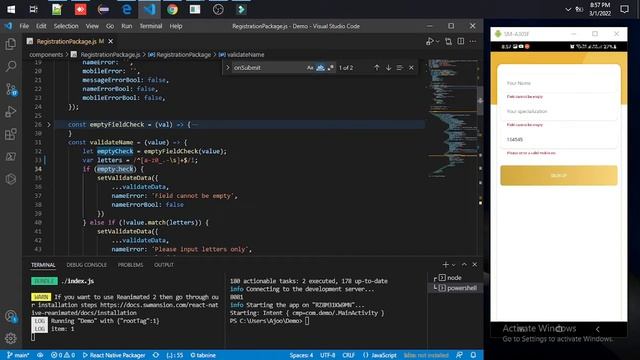640x360 pixels.
Task: Open the launch profile dropdown arrow
Action: [453, 265]
